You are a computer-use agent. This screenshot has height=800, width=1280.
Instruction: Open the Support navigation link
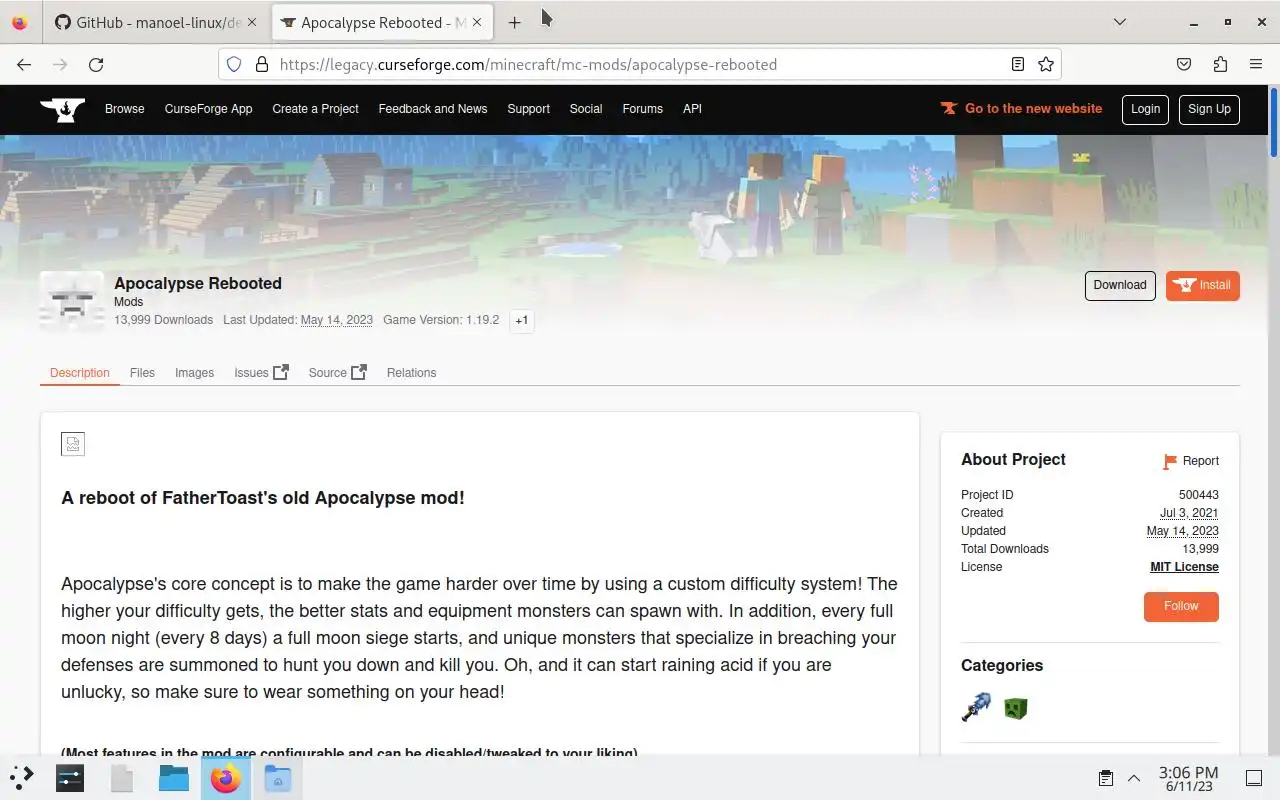[528, 109]
